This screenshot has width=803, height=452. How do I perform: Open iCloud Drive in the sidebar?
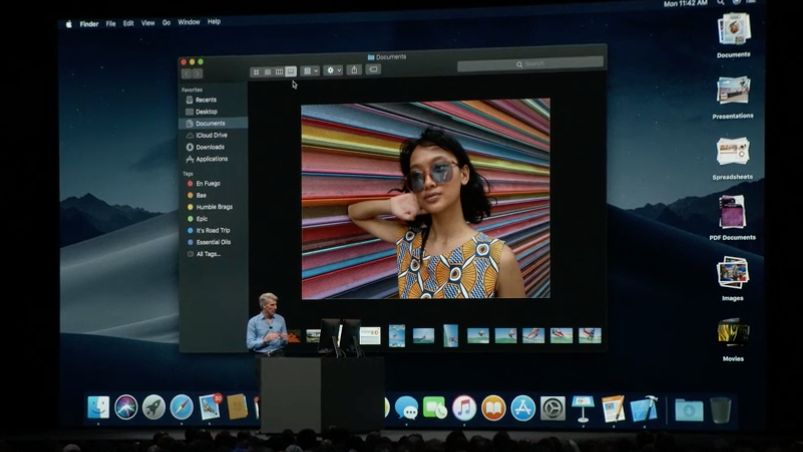206,135
